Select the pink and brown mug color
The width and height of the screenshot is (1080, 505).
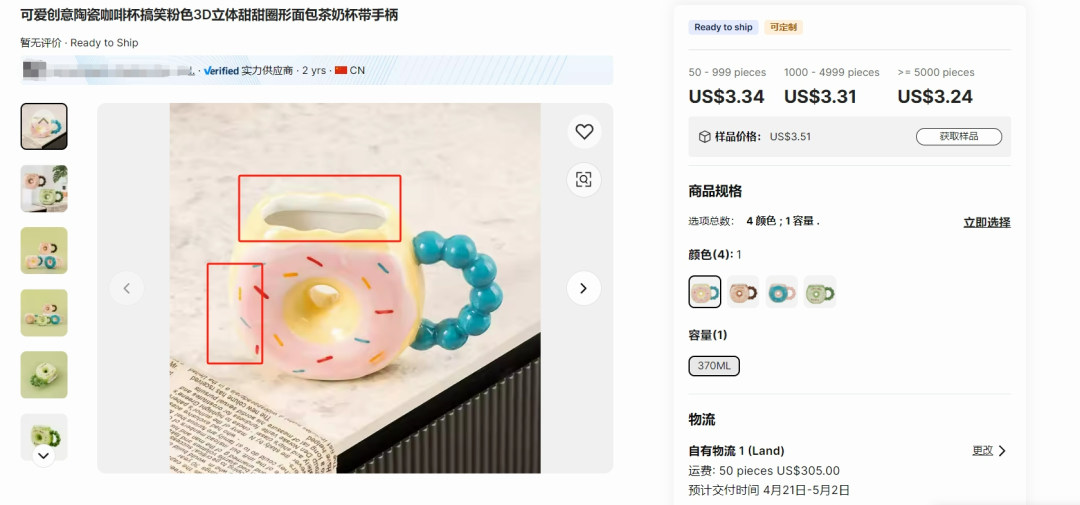coord(743,291)
